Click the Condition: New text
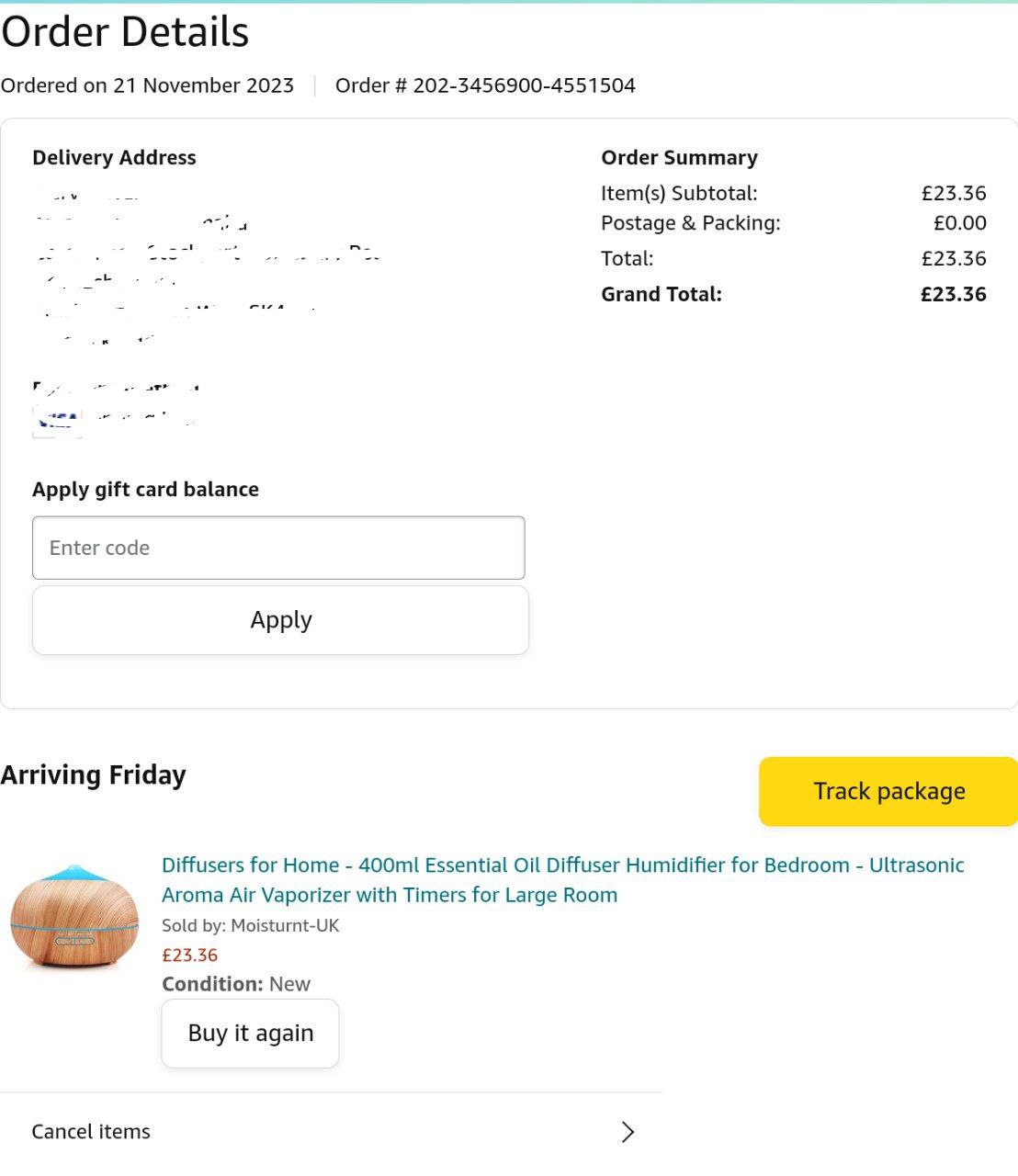1018x1176 pixels. pyautogui.click(x=236, y=983)
